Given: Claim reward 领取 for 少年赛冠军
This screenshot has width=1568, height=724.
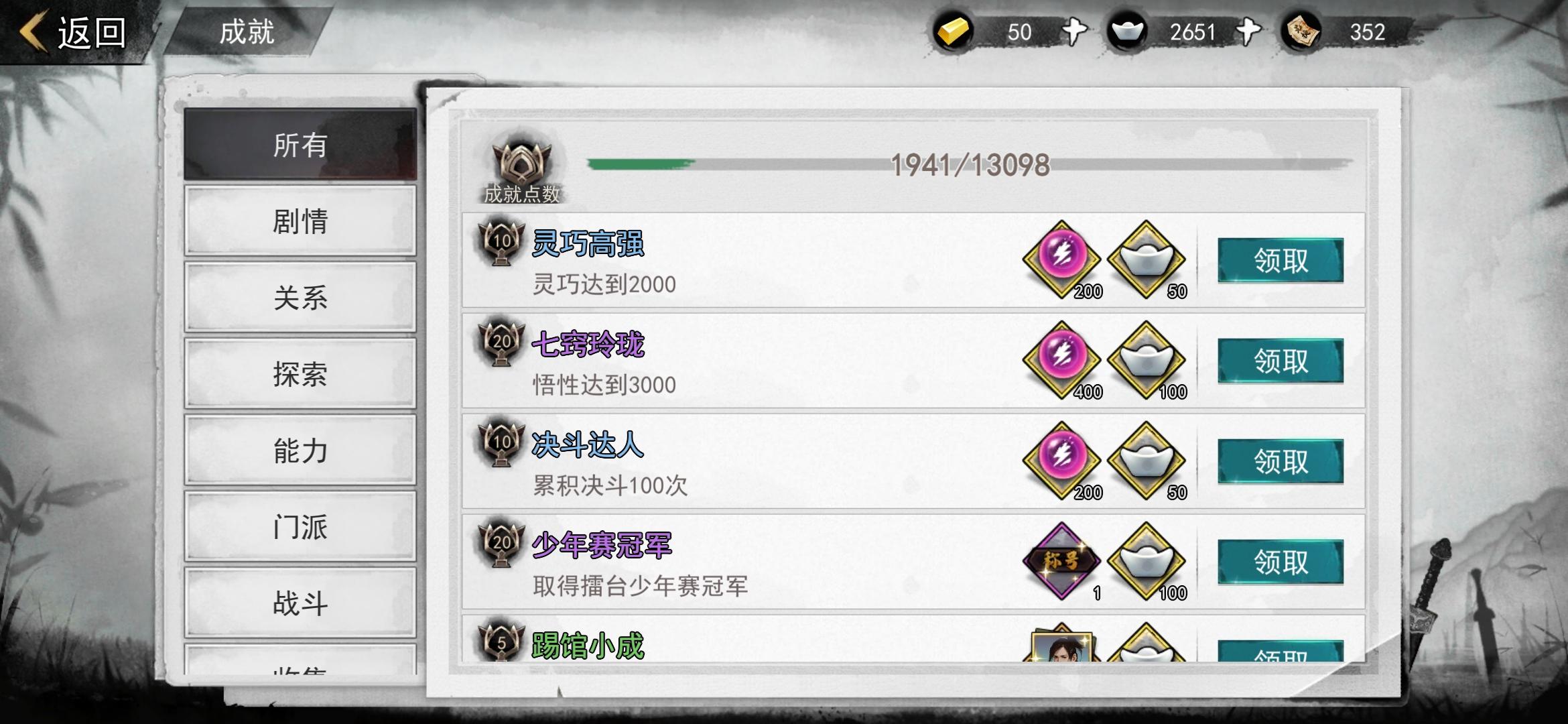Looking at the screenshot, I should pyautogui.click(x=1281, y=562).
